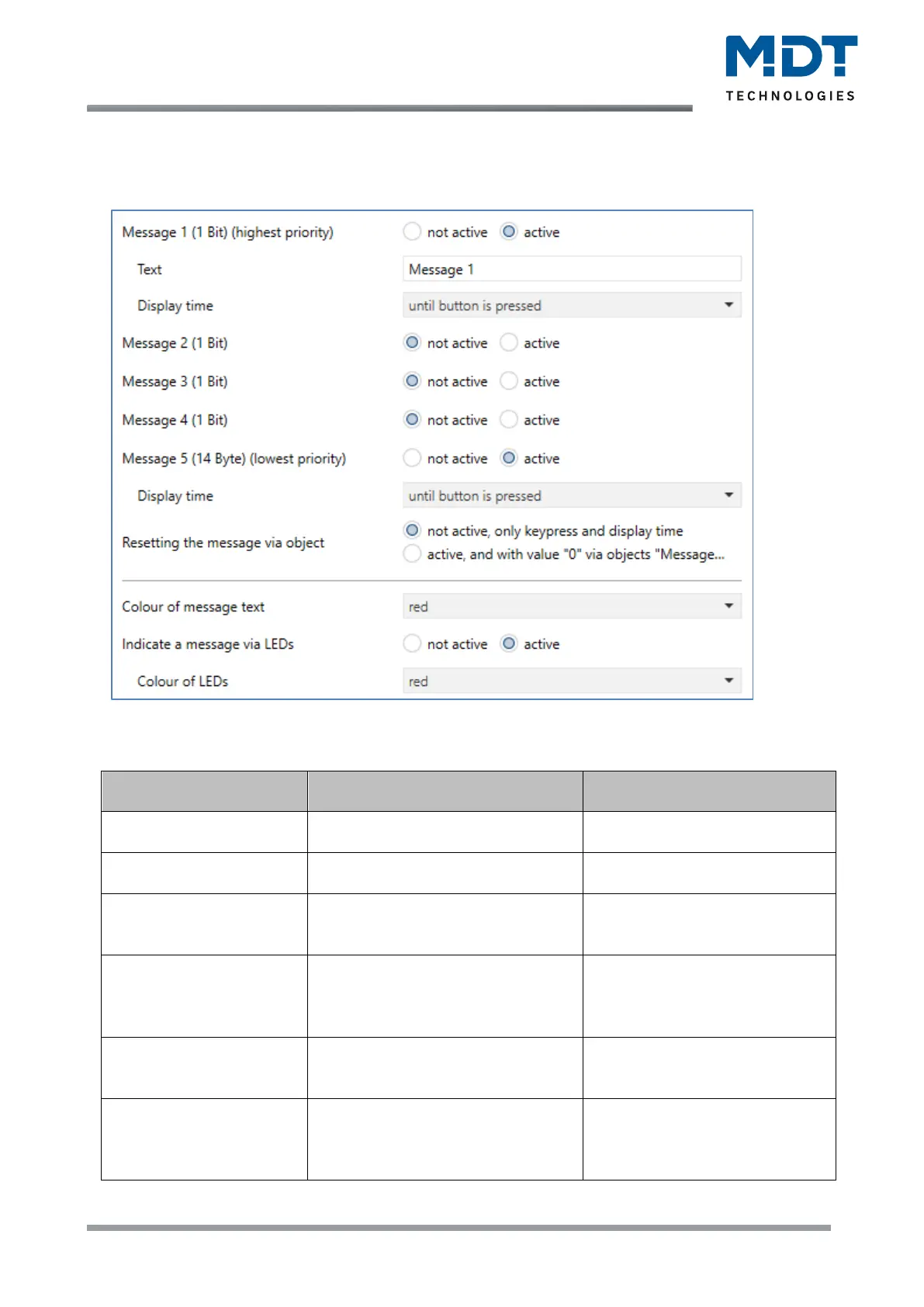Select reset 'not active, only keypress and display time'
Image resolution: width=924 pixels, height=1307 pixels.
tap(413, 530)
